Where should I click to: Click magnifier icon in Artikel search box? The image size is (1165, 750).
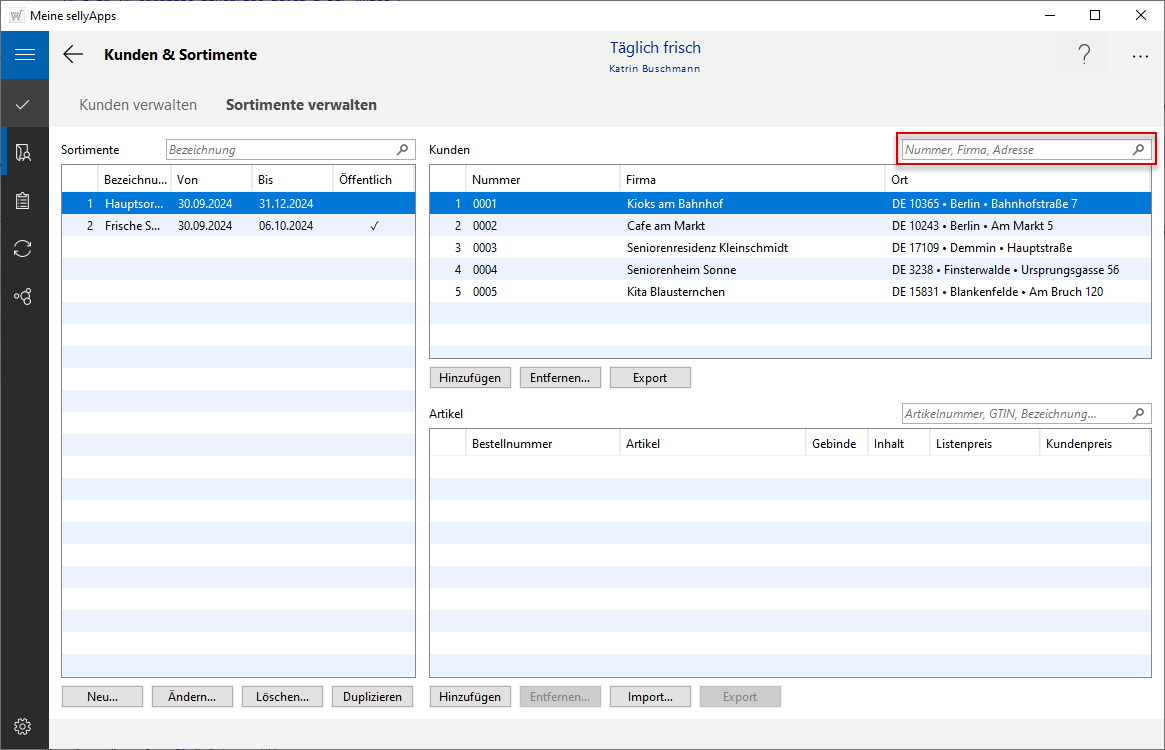(1138, 414)
